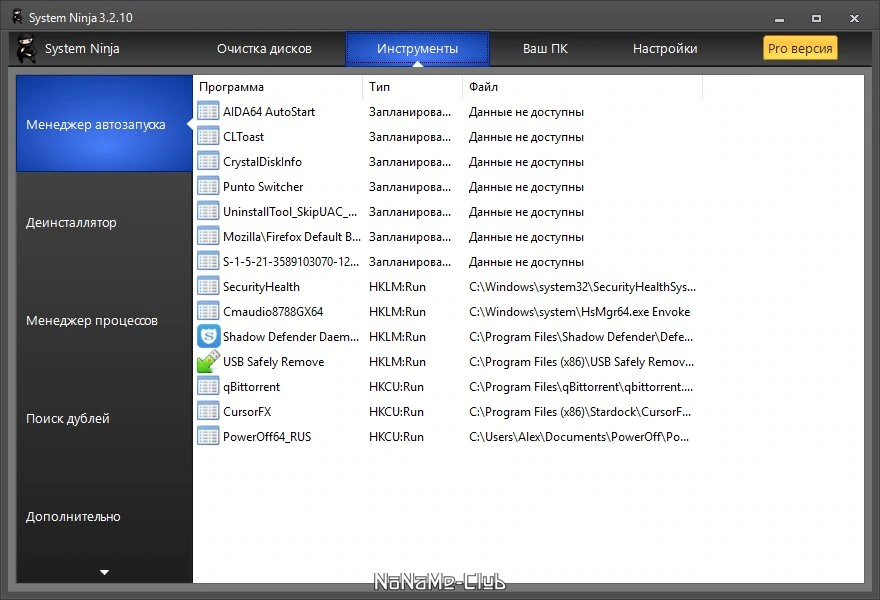
Task: Click the C:\Program Files\Shadow Defender path
Action: click(x=581, y=337)
